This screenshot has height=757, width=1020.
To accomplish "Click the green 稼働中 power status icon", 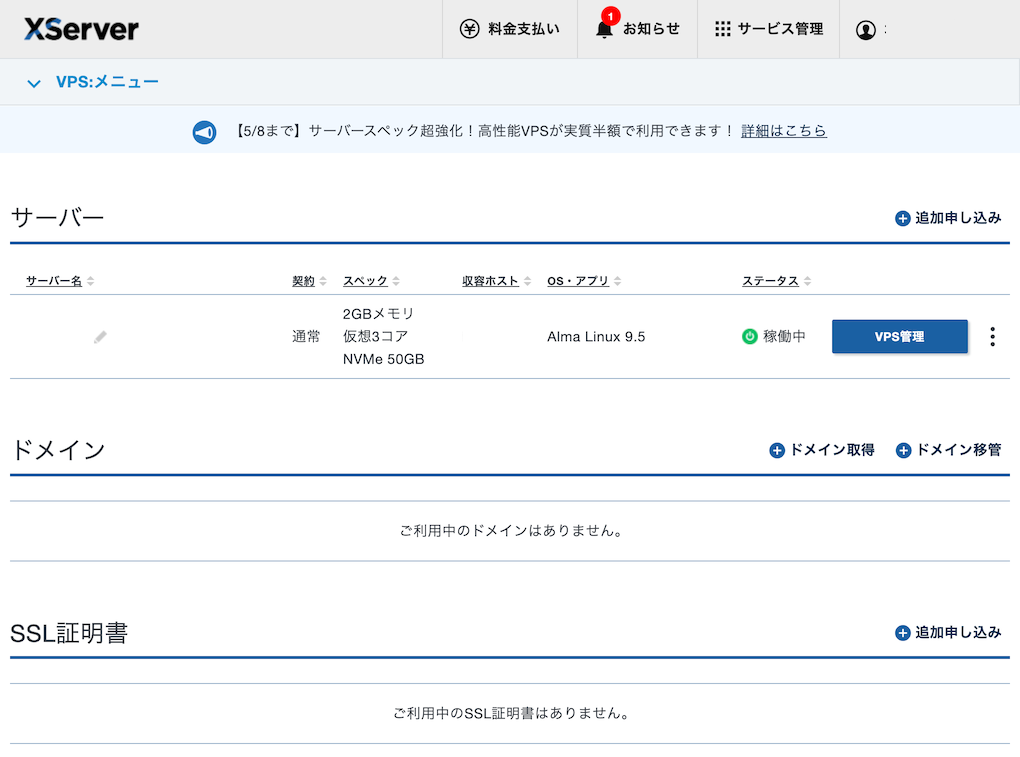I will [x=750, y=337].
